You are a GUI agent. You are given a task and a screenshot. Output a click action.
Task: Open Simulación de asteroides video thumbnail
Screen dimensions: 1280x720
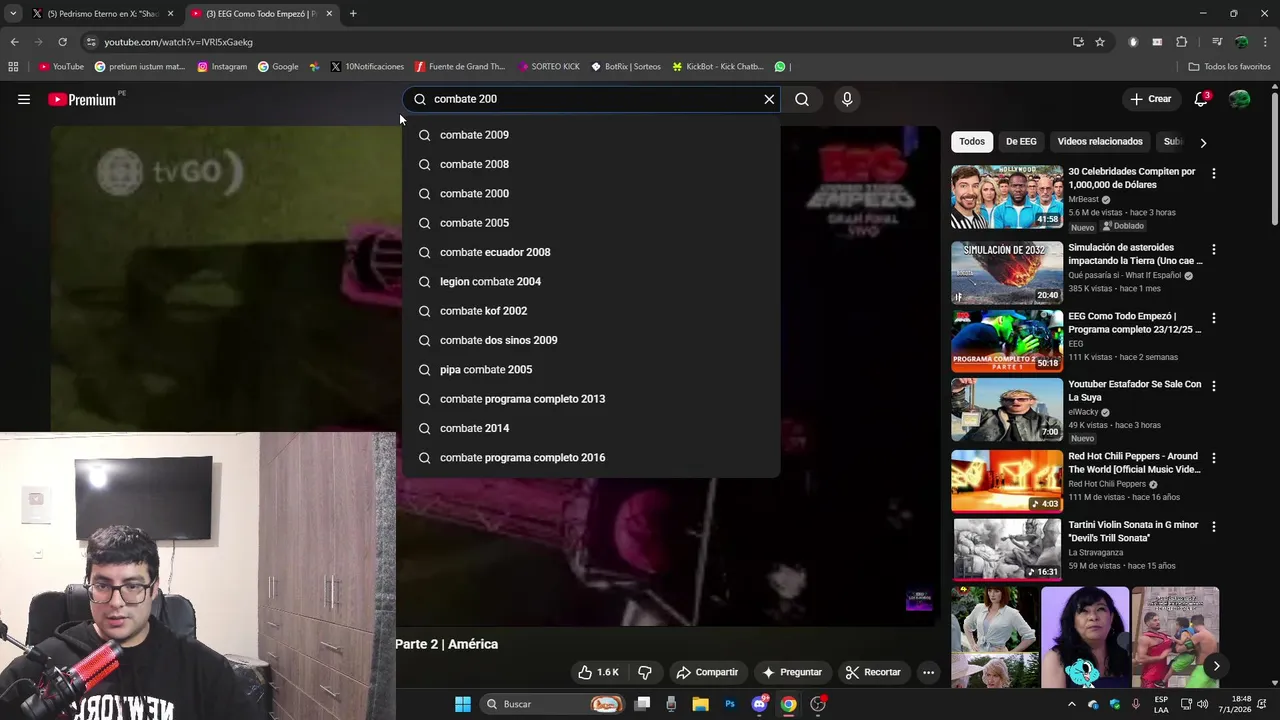(1007, 272)
